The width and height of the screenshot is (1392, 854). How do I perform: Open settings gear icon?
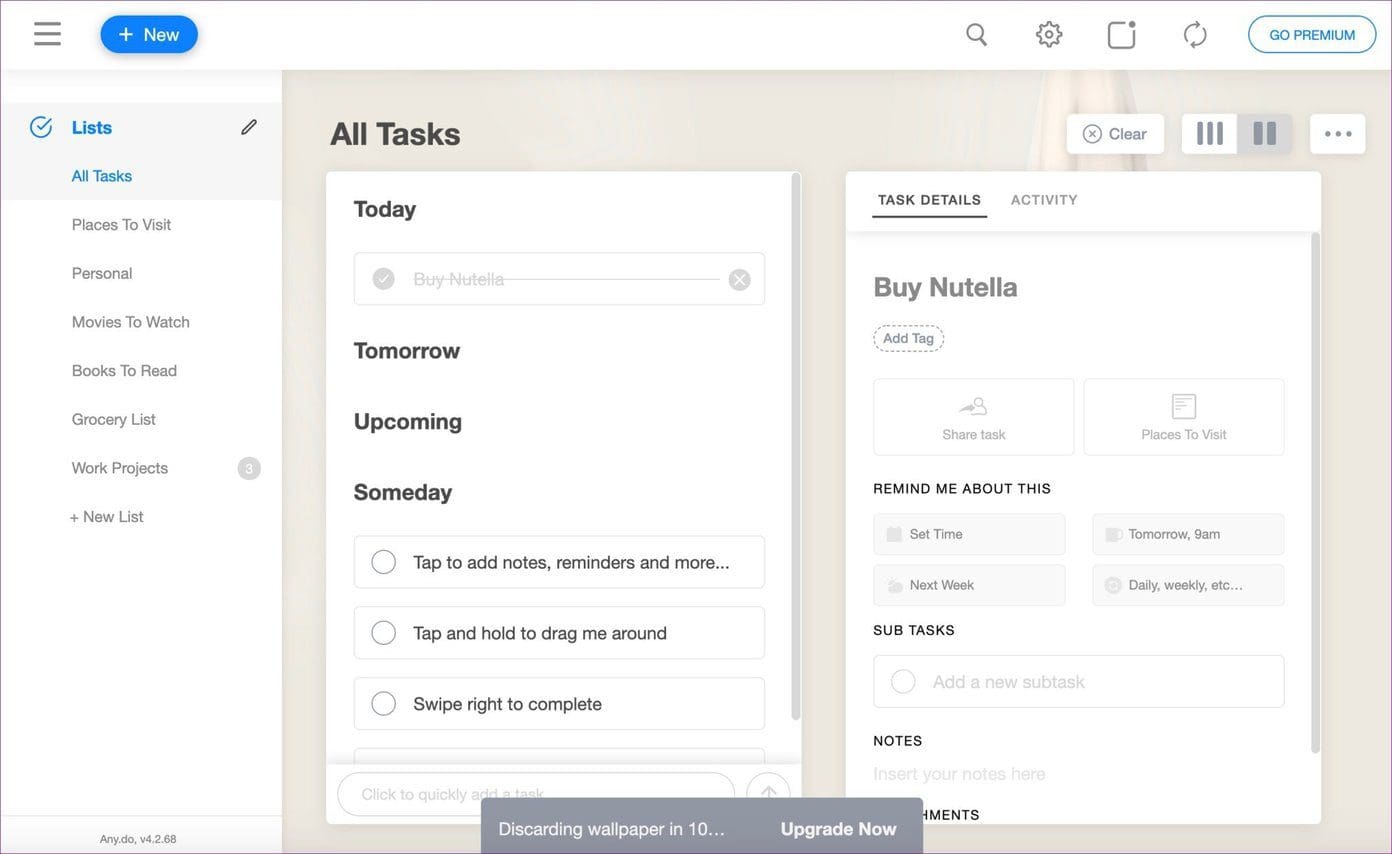1048,35
